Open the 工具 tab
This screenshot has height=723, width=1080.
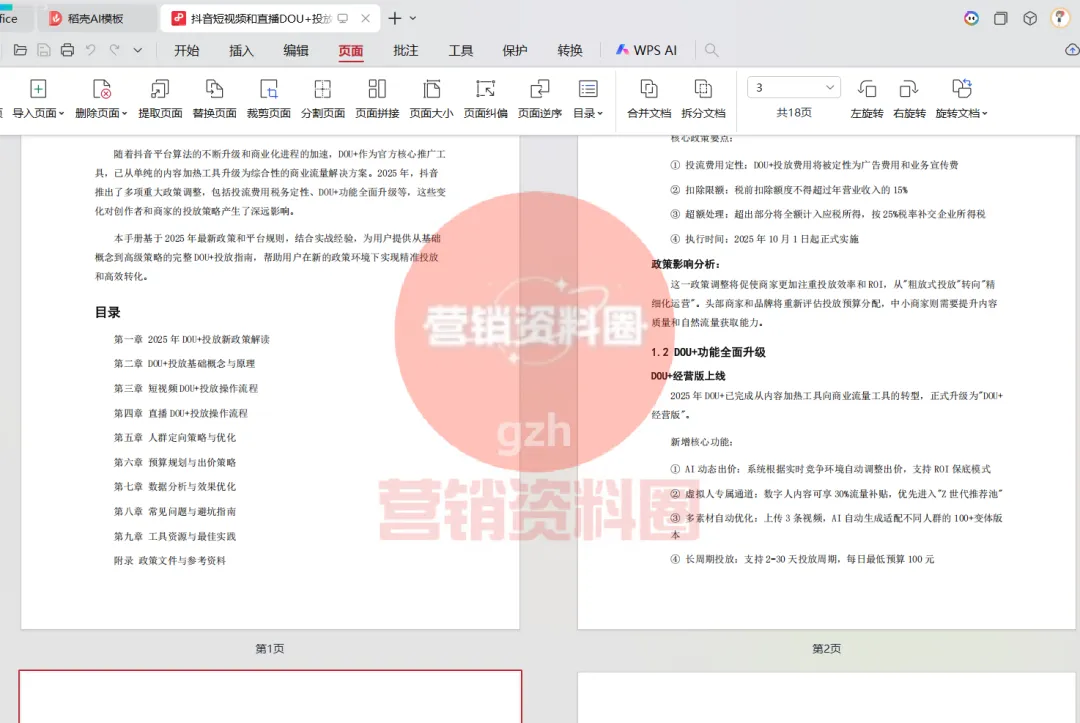coord(460,50)
